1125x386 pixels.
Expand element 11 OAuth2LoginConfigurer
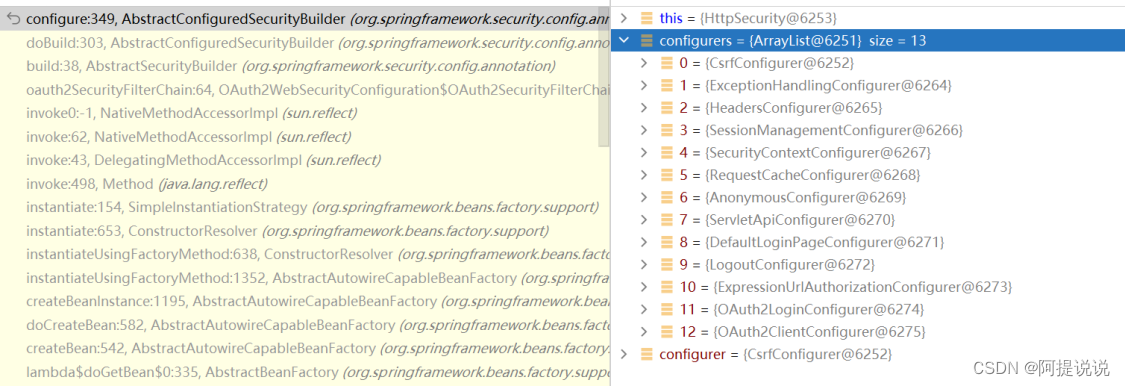tap(644, 309)
